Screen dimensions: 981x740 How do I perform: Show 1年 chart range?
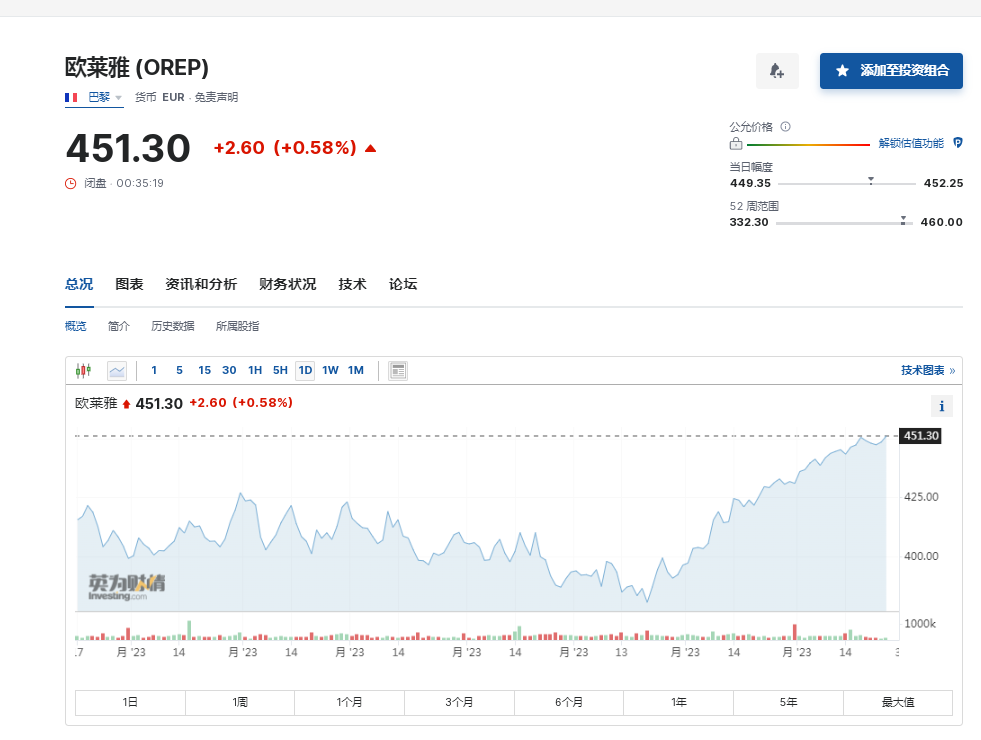tap(679, 702)
